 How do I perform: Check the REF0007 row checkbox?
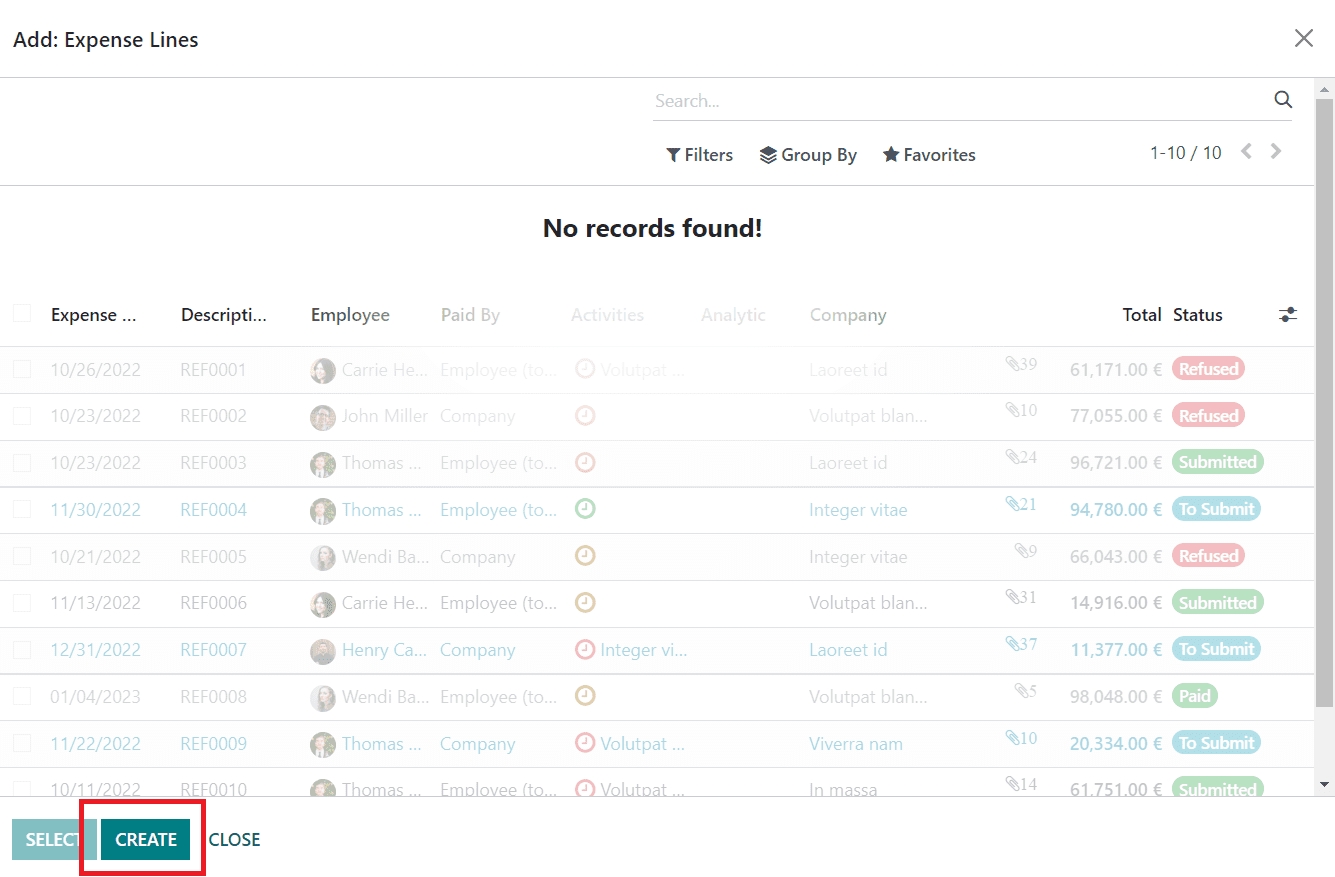(x=22, y=650)
